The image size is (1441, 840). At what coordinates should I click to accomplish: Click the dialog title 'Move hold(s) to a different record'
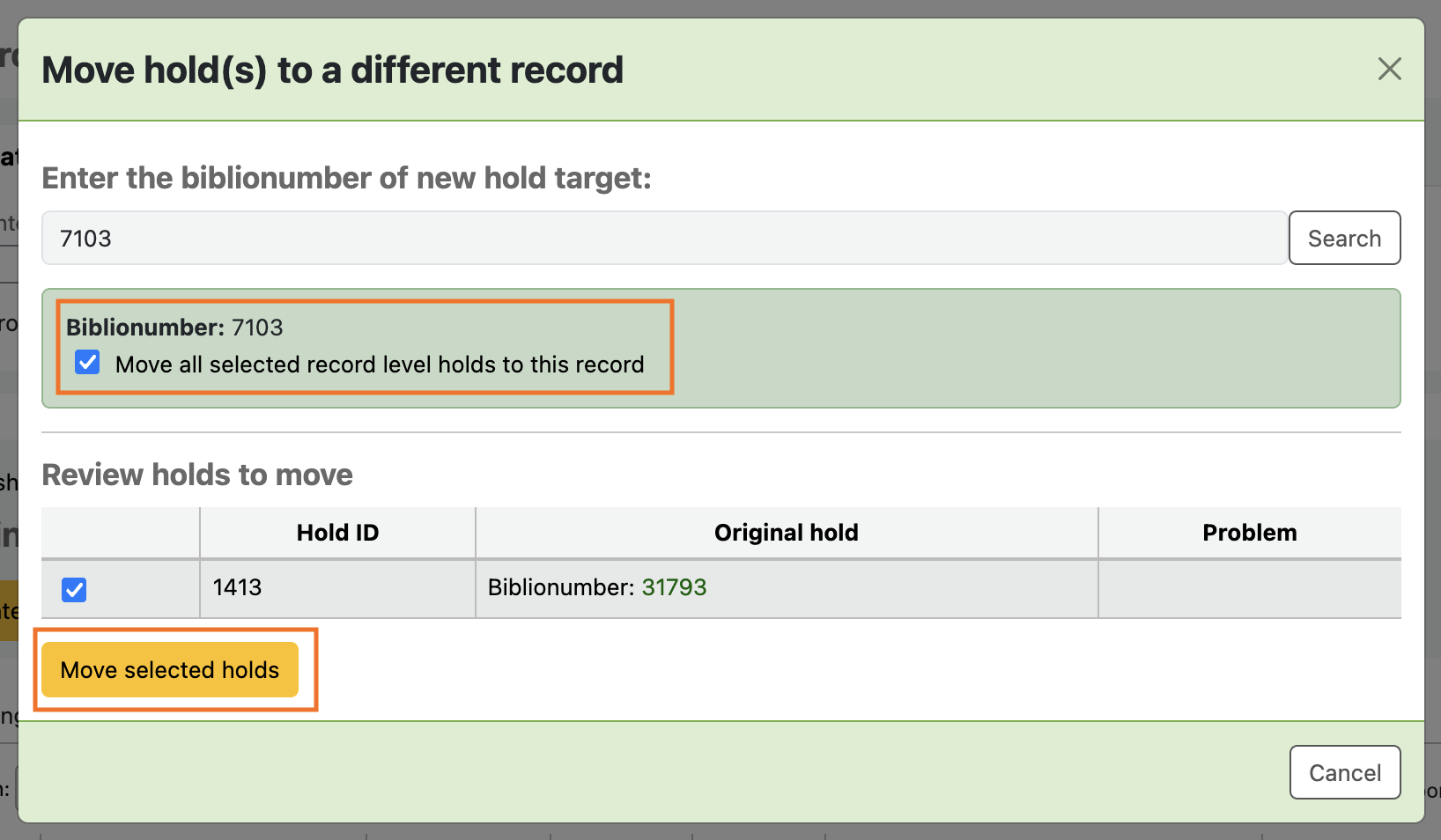click(332, 70)
